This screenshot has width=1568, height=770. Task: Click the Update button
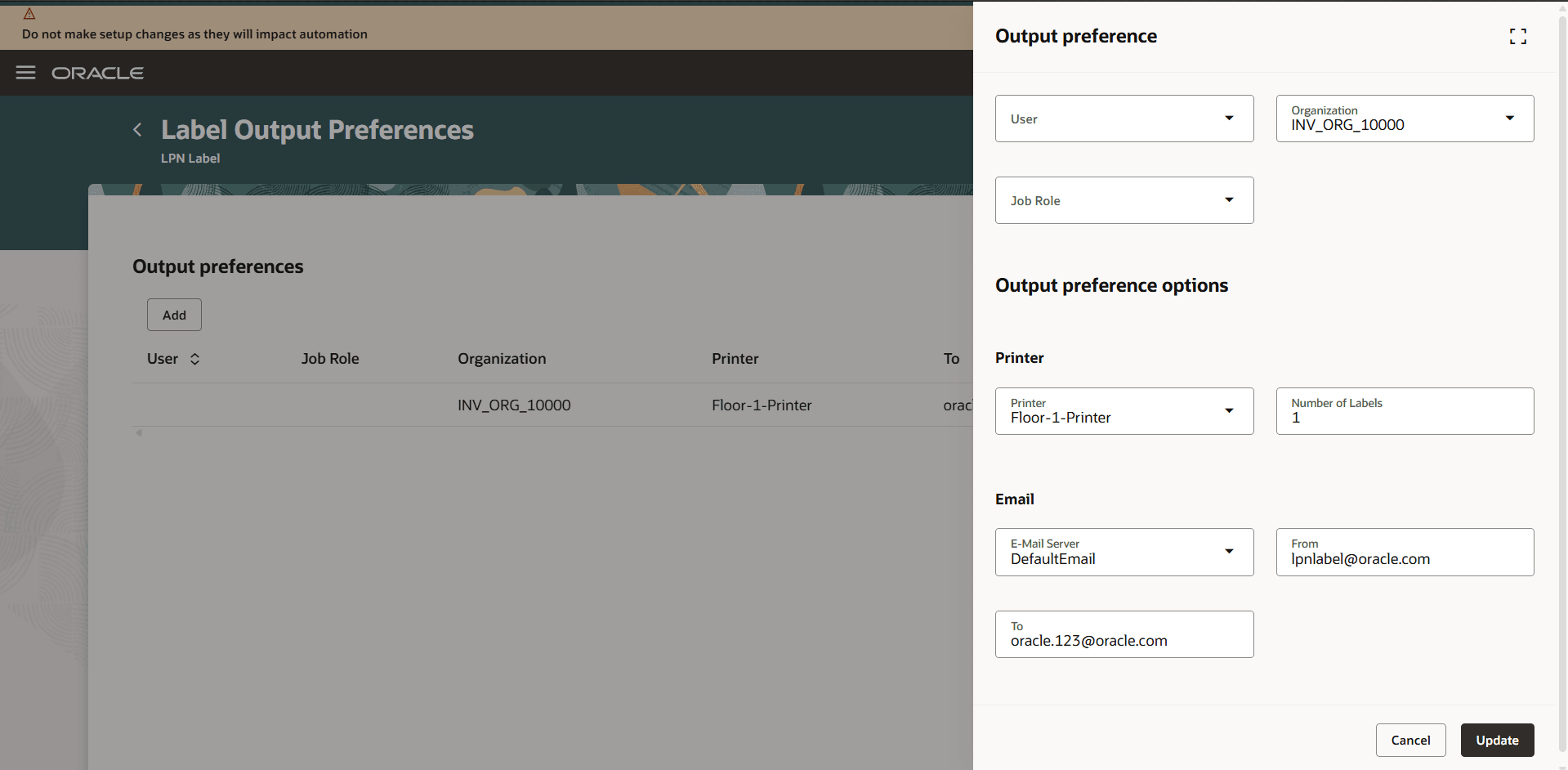1497,740
